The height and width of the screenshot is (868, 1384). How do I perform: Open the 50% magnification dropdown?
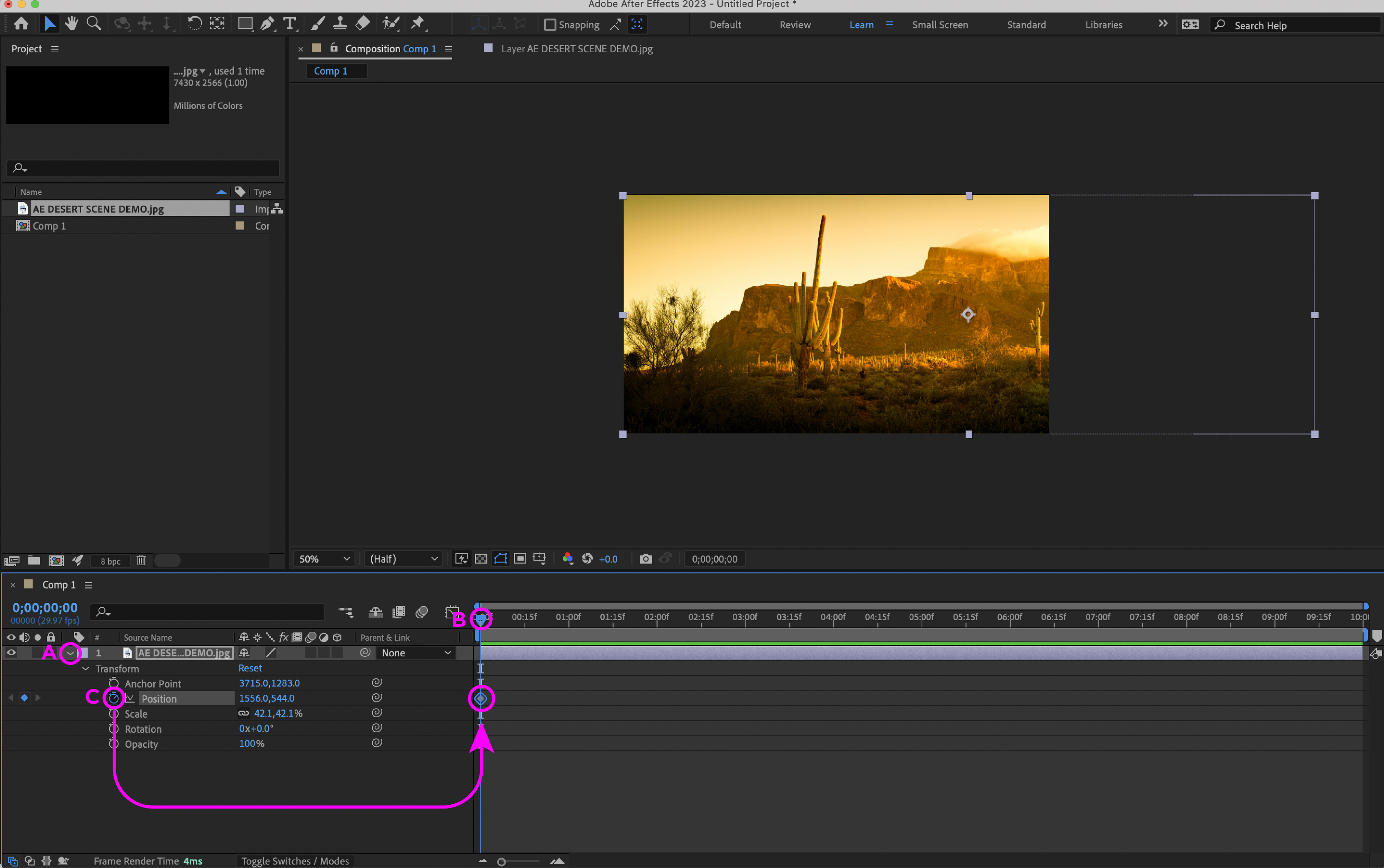click(x=324, y=559)
